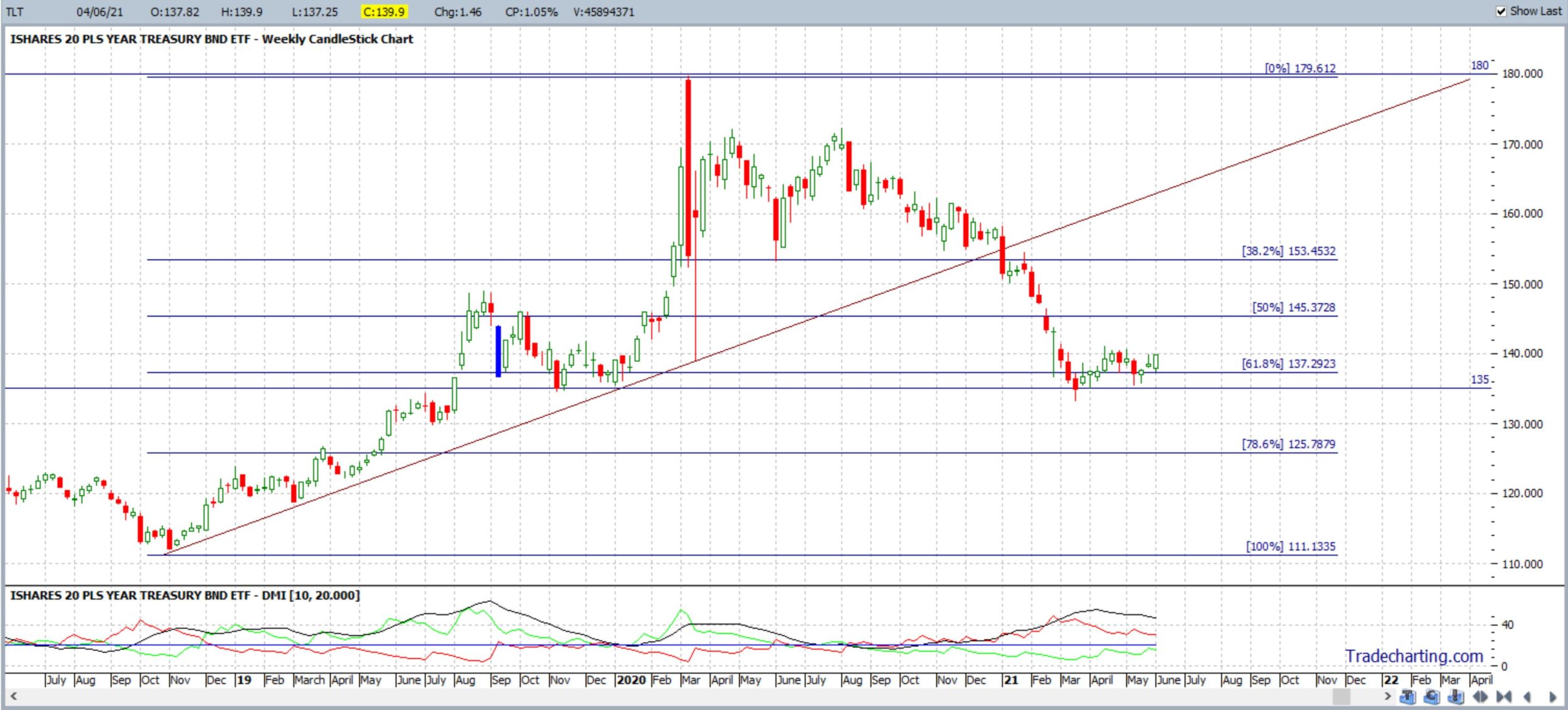Click the 180 horizontal line label
The height and width of the screenshot is (710, 1568).
[1480, 65]
